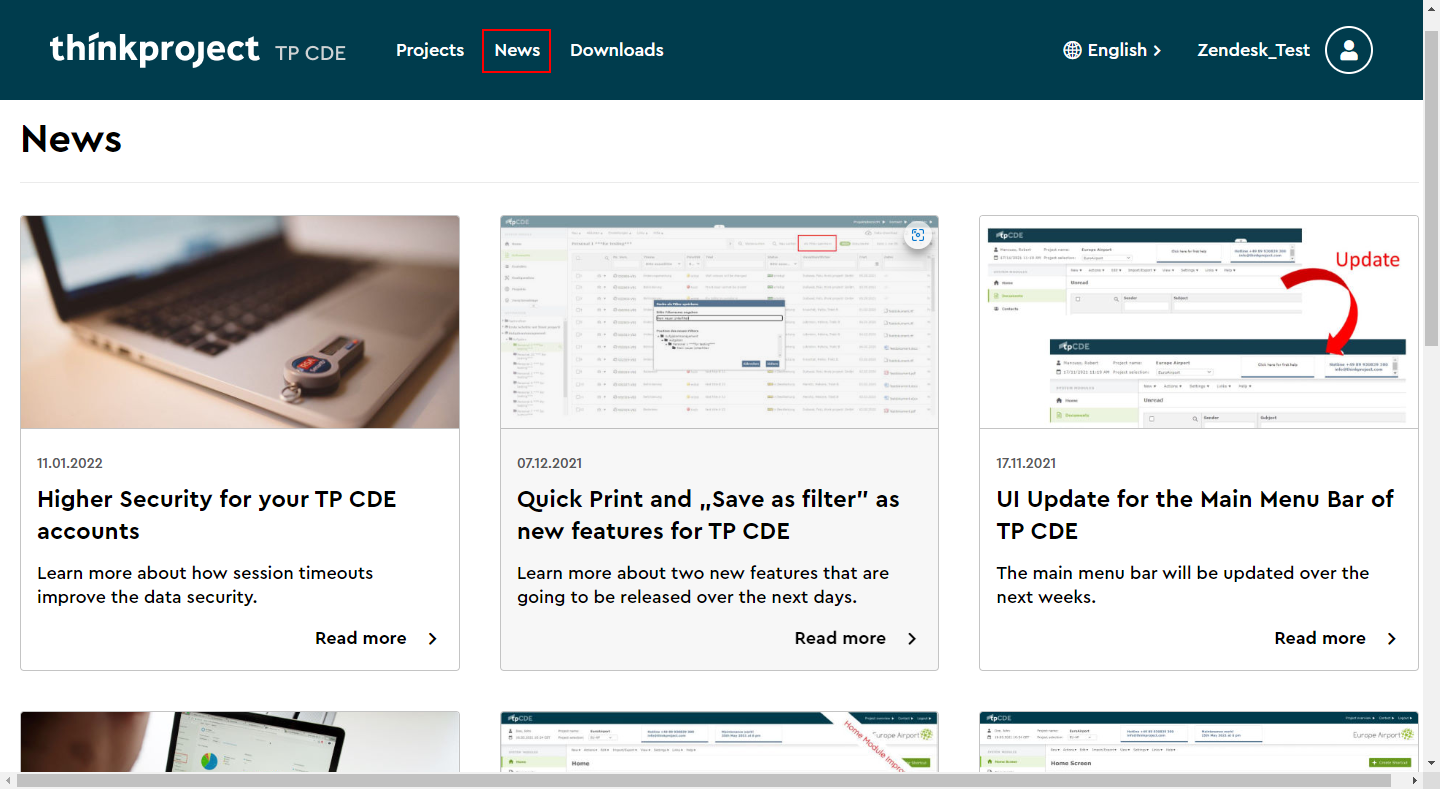Image resolution: width=1440 pixels, height=789 pixels.
Task: Click the scroll up arrow of the vertical scrollbar
Action: click(1431, 7)
